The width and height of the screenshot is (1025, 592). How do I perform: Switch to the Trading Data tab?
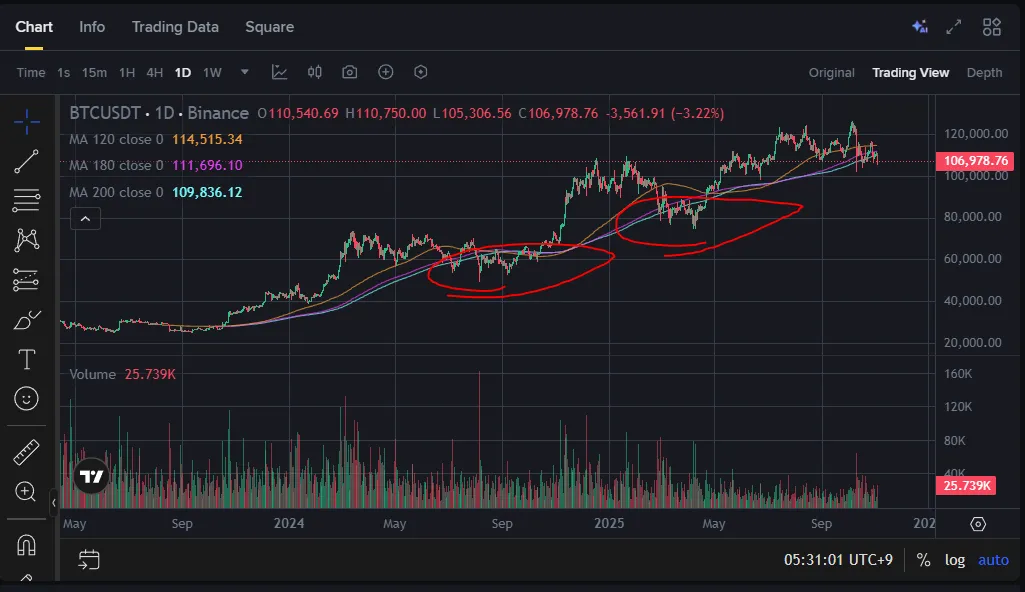pos(175,27)
